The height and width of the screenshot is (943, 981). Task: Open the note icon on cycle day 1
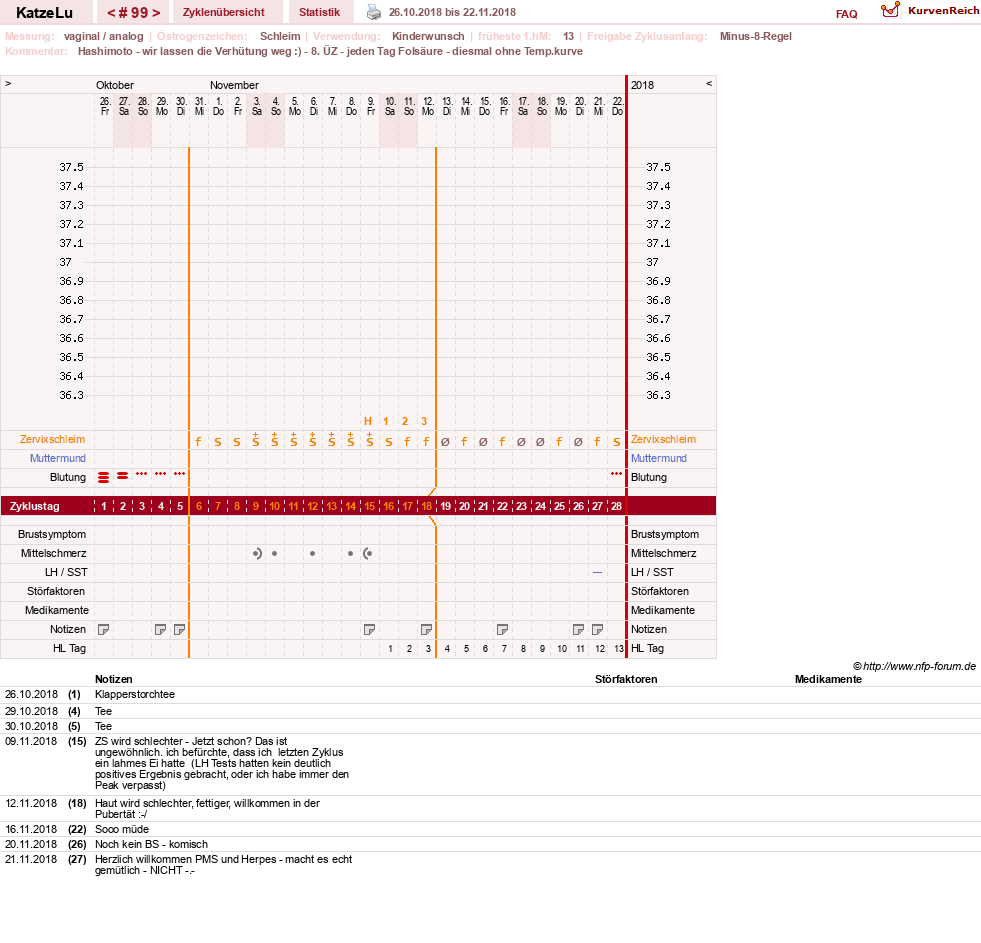pos(104,630)
